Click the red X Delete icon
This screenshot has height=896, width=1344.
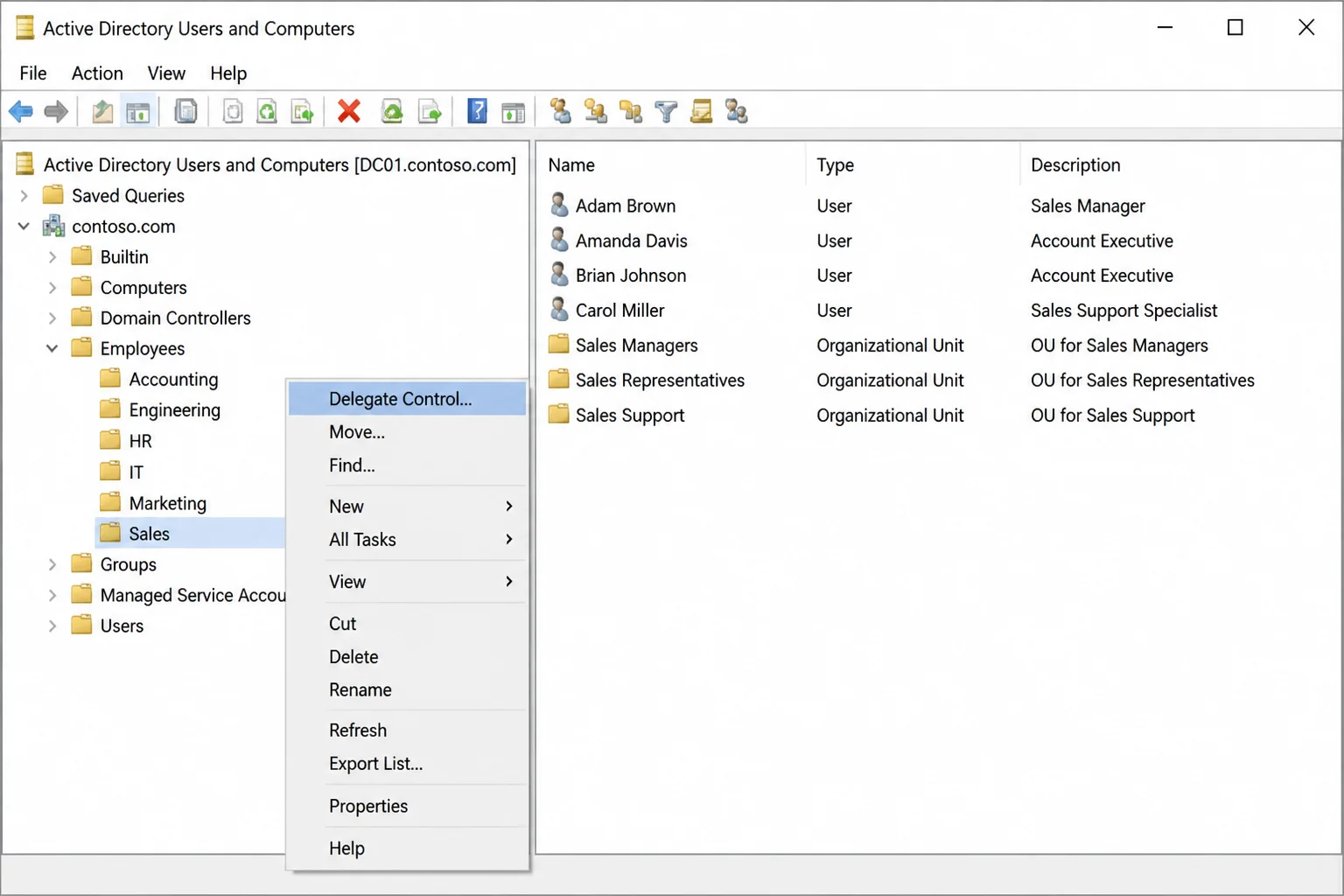point(349,111)
